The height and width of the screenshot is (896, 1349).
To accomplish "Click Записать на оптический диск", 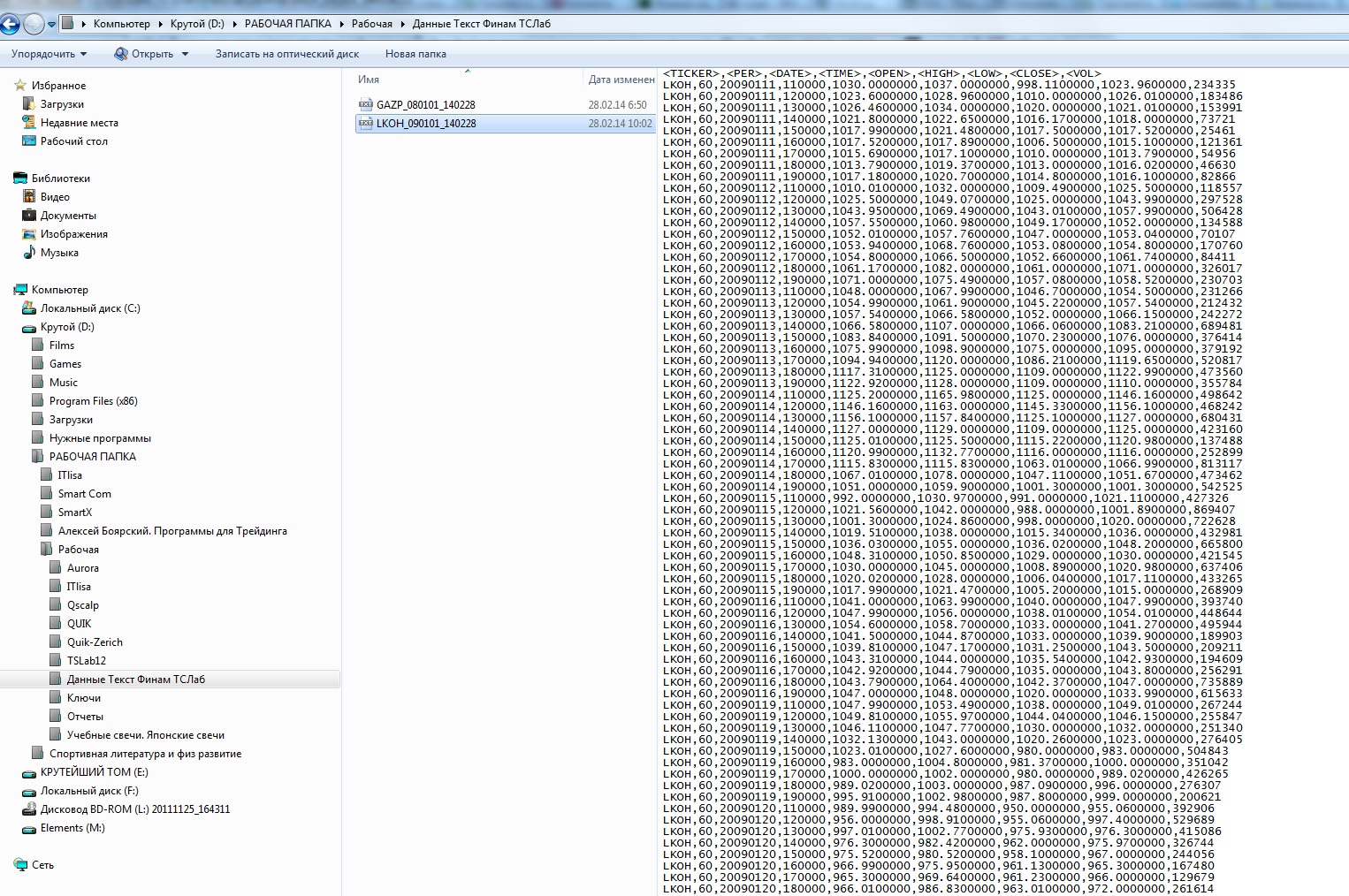I will (286, 54).
